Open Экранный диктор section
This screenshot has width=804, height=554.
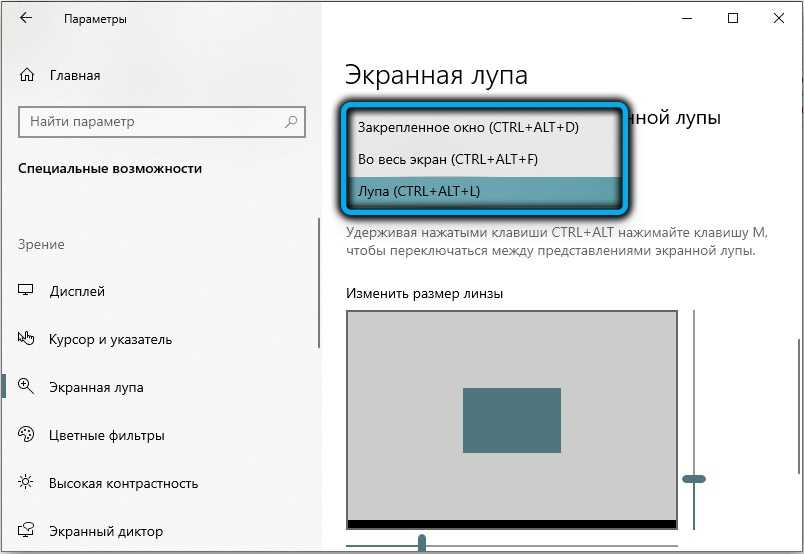click(x=106, y=531)
